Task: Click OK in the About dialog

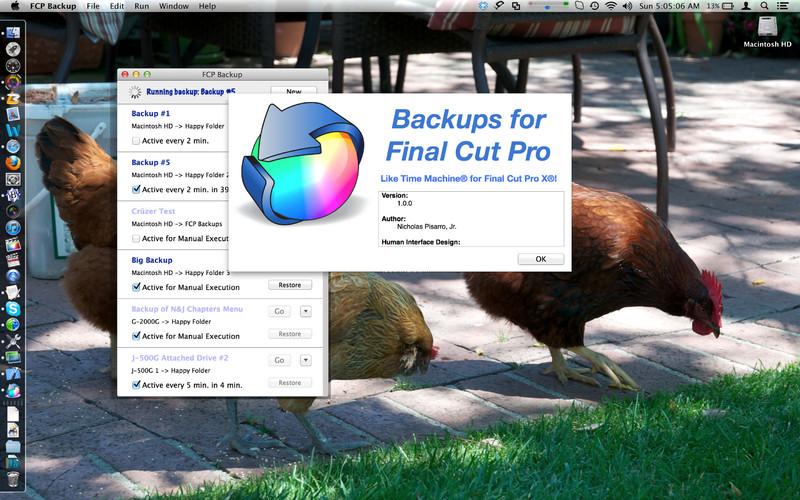Action: coord(541,259)
